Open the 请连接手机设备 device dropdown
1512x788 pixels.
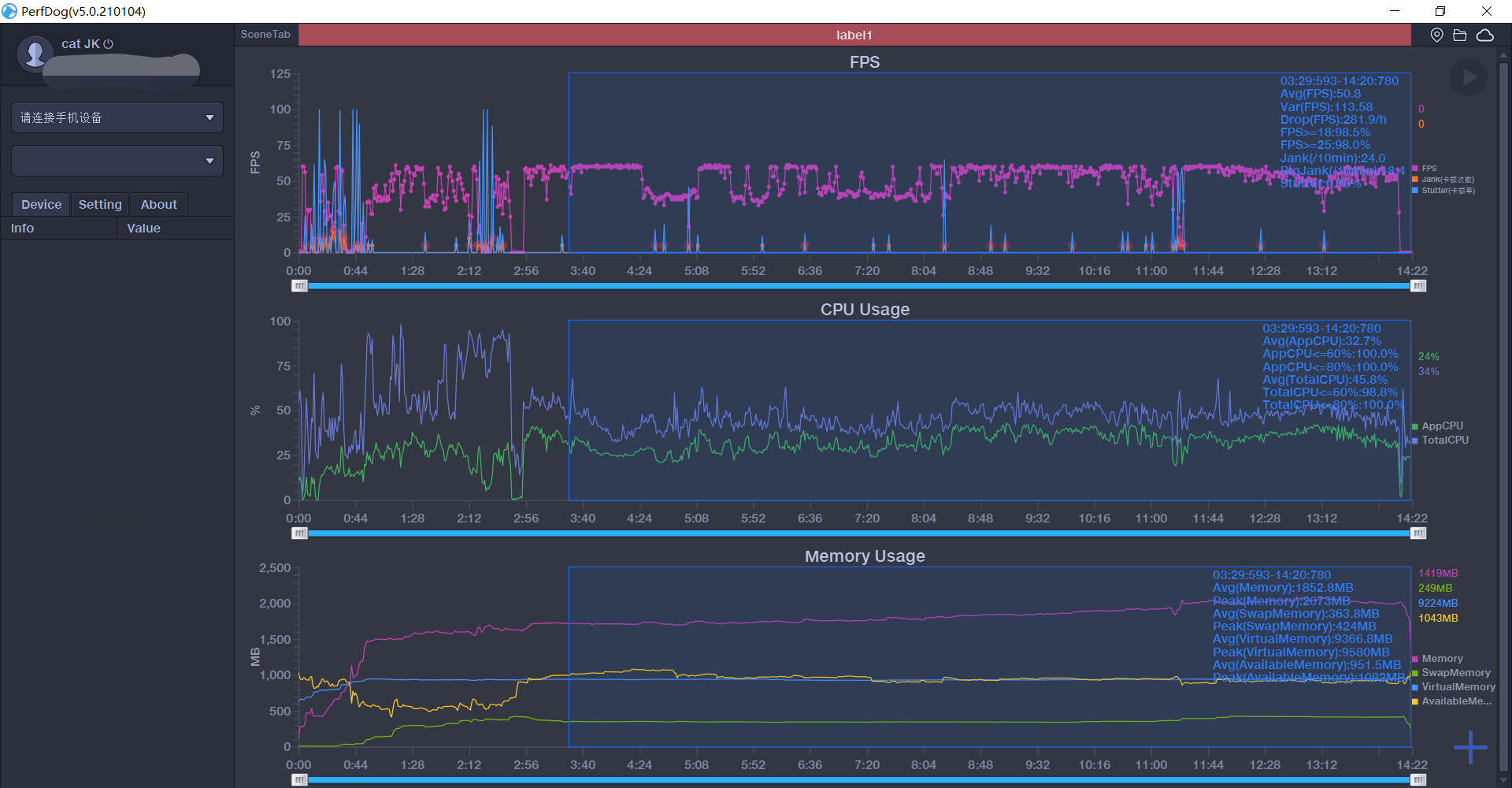coord(117,117)
